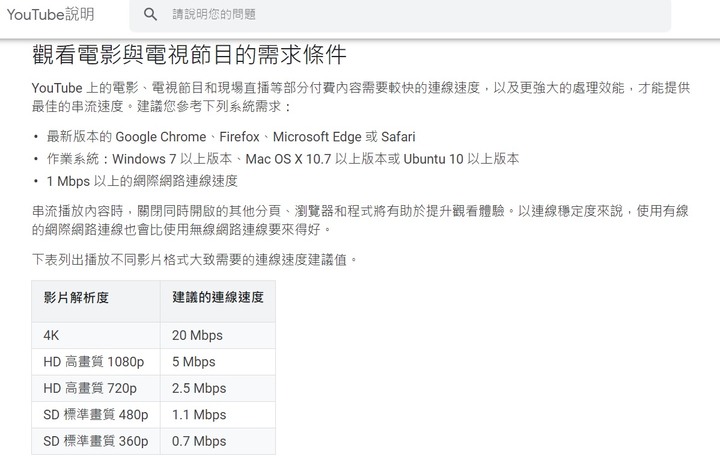Viewport: 720px width, 456px height.
Task: Click the sentence 下表列出播放不同影片格式
Action: tap(194, 259)
